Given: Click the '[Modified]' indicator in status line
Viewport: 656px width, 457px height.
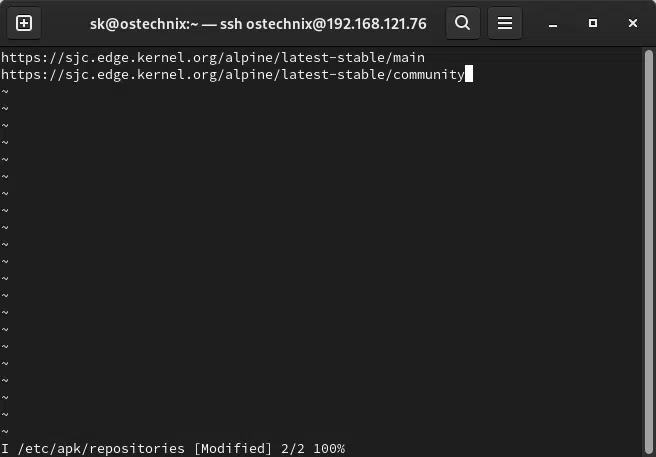Looking at the screenshot, I should (232, 449).
